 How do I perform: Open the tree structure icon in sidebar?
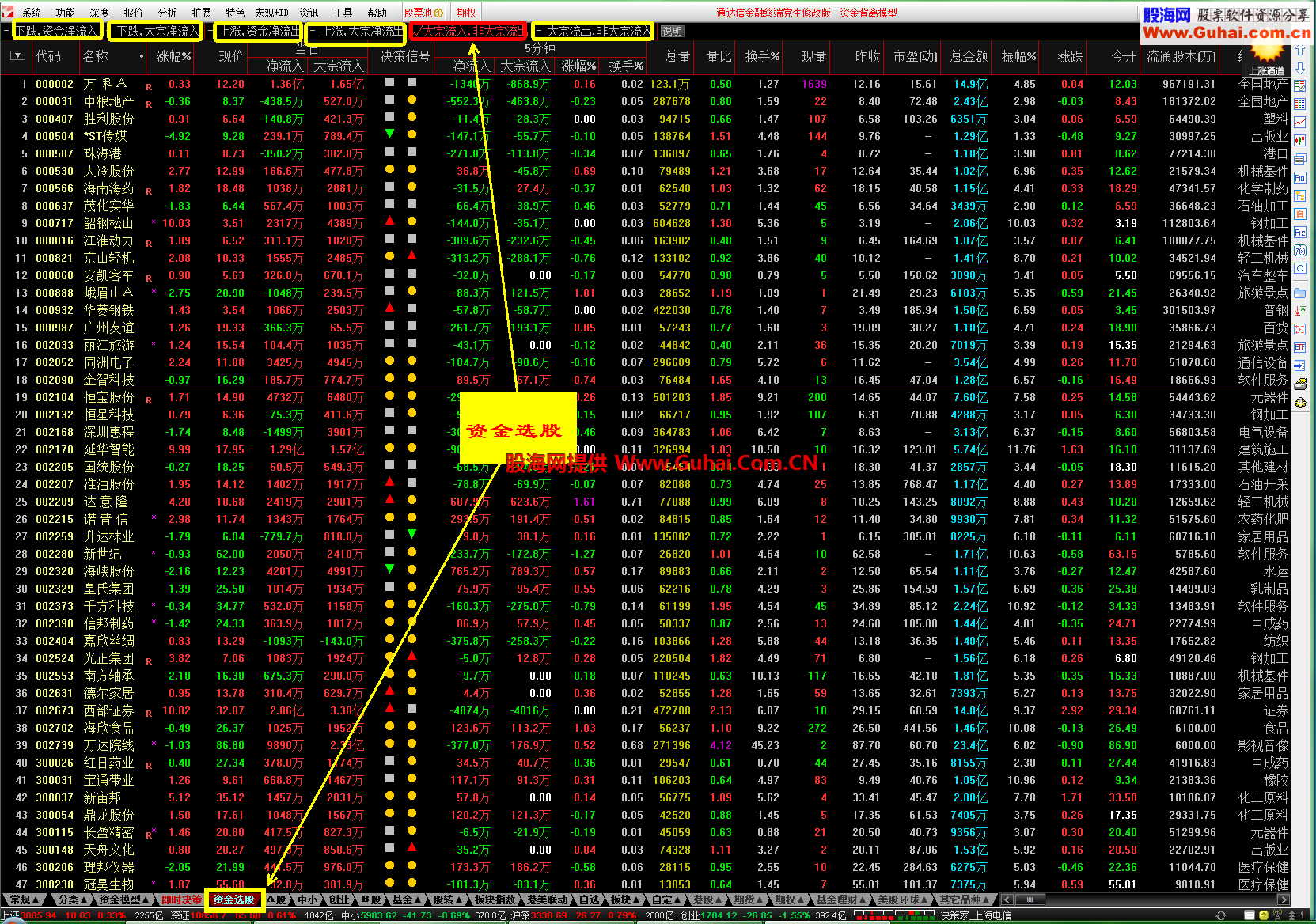(x=1300, y=196)
